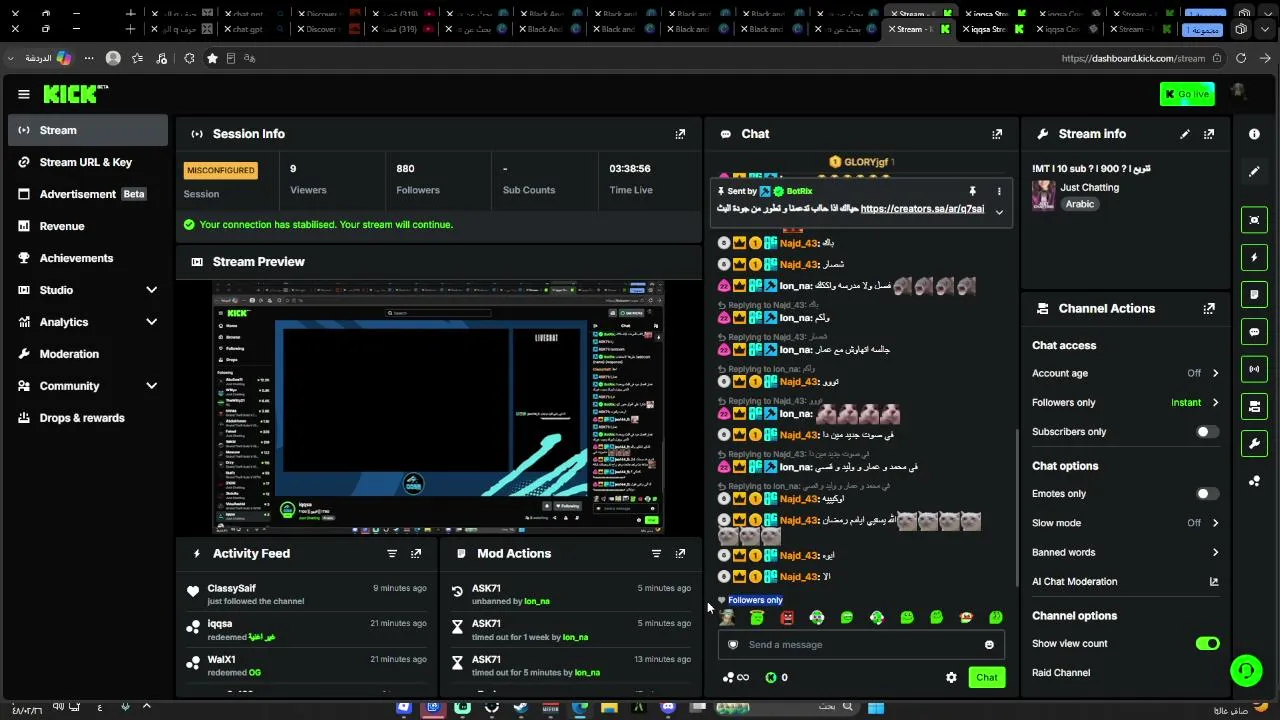Click the green Chat send button
1280x720 pixels.
(x=987, y=678)
